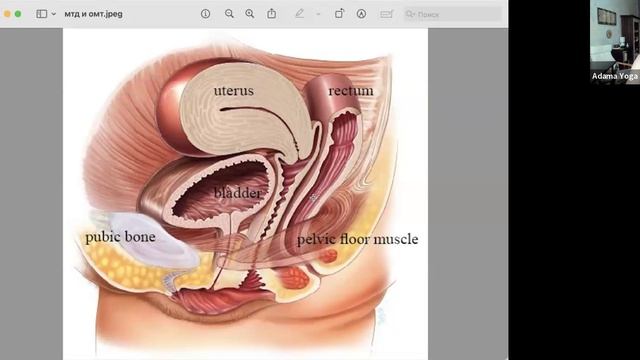Click the green fullscreen window button
This screenshot has width=640, height=360.
pyautogui.click(x=18, y=14)
